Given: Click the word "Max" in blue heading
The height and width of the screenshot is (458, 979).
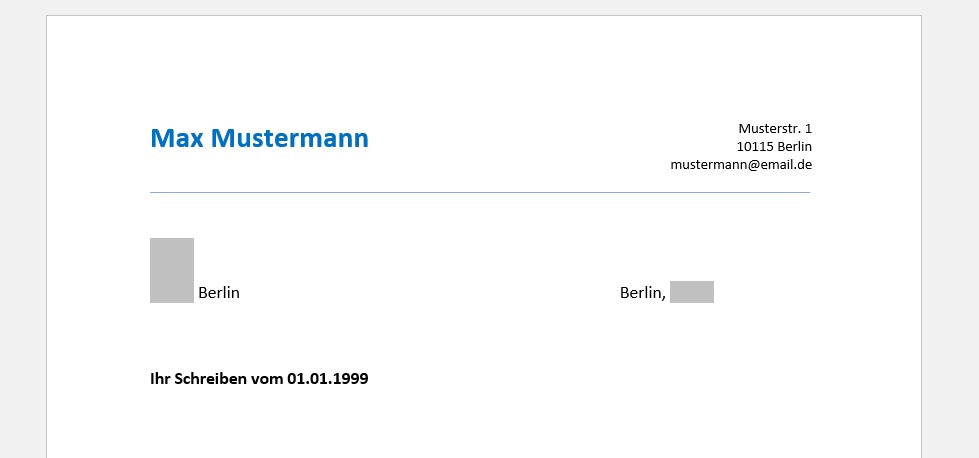Looking at the screenshot, I should coord(177,137).
